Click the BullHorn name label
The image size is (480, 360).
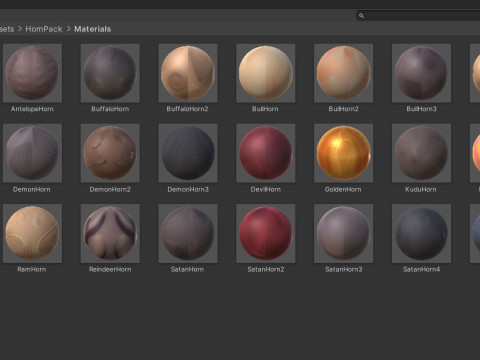pos(265,109)
